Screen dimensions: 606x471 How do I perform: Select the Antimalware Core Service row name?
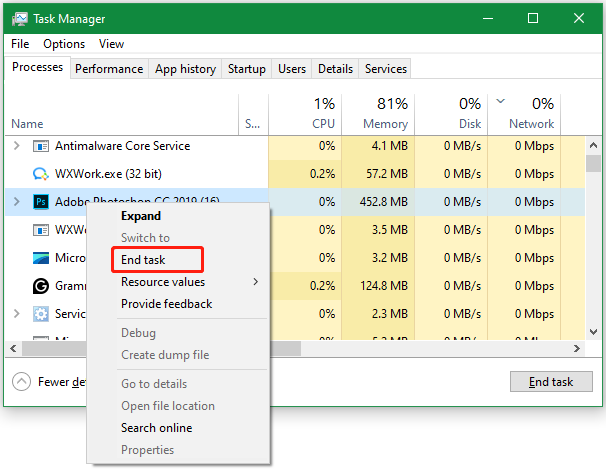[123, 146]
